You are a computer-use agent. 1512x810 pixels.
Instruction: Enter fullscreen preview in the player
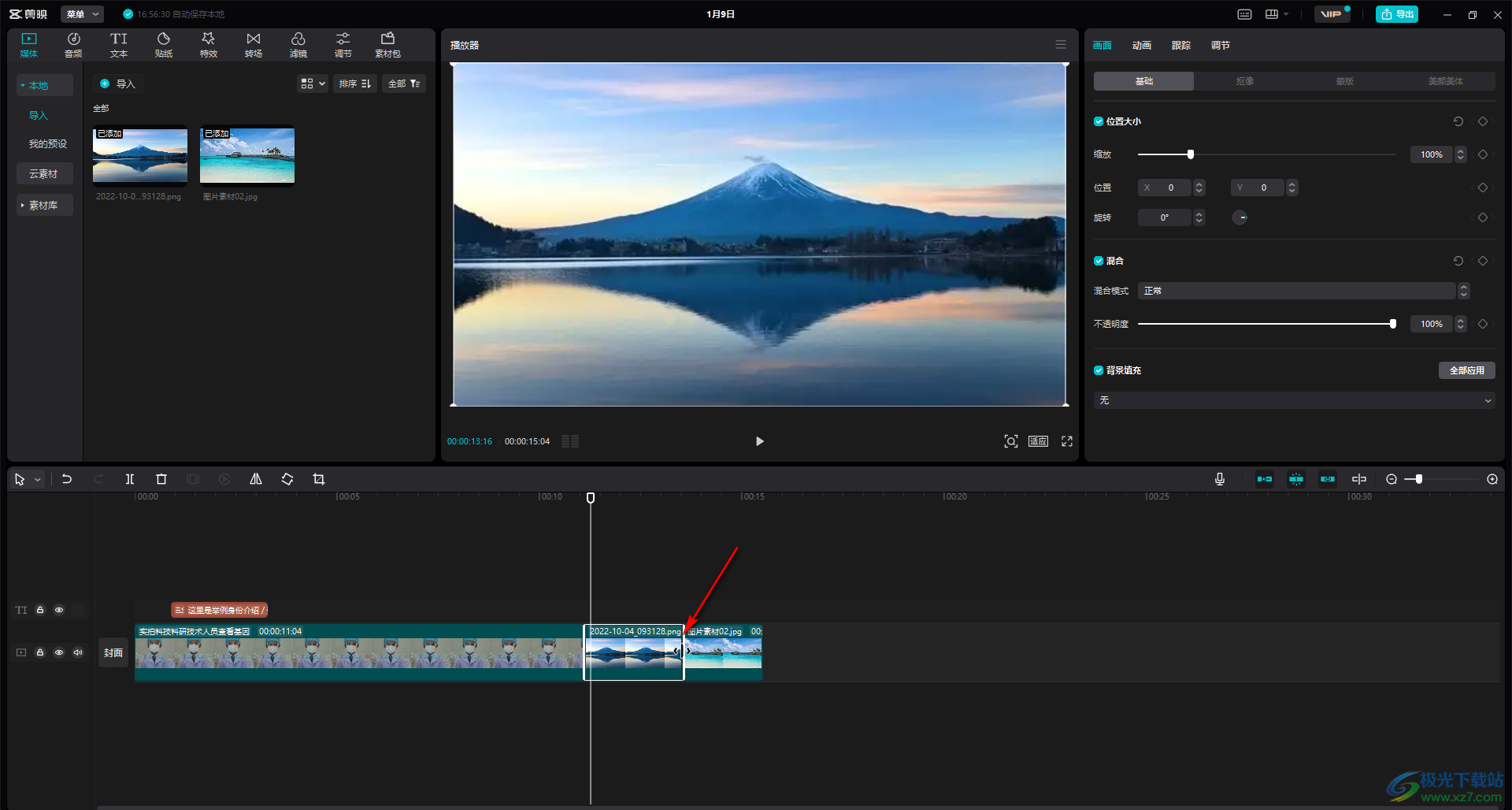coord(1067,441)
